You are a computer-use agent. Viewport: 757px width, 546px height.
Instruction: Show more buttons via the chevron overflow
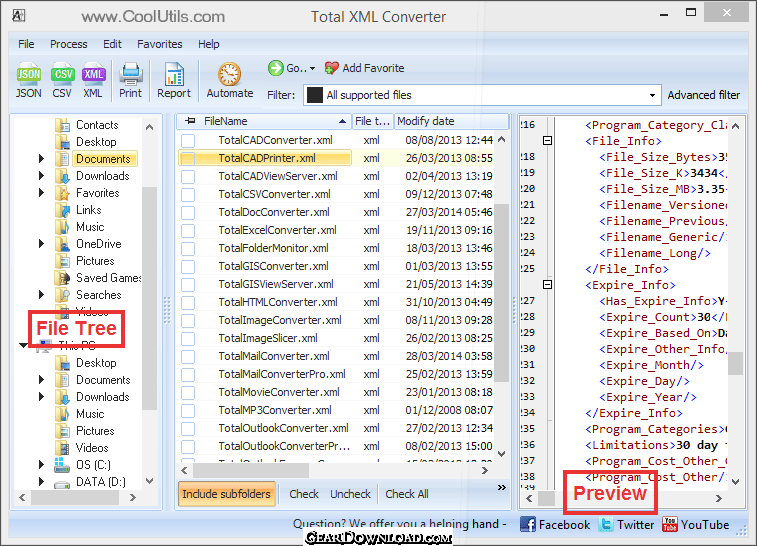[x=502, y=488]
